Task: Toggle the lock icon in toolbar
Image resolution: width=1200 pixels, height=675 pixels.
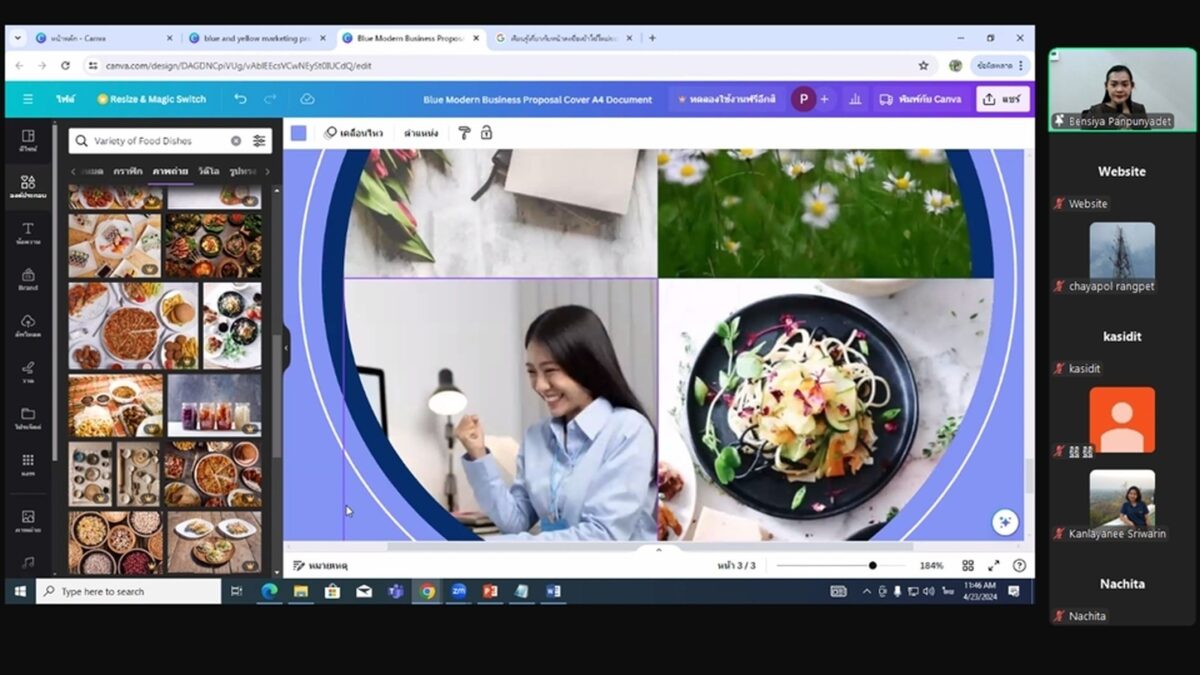Action: tap(487, 133)
